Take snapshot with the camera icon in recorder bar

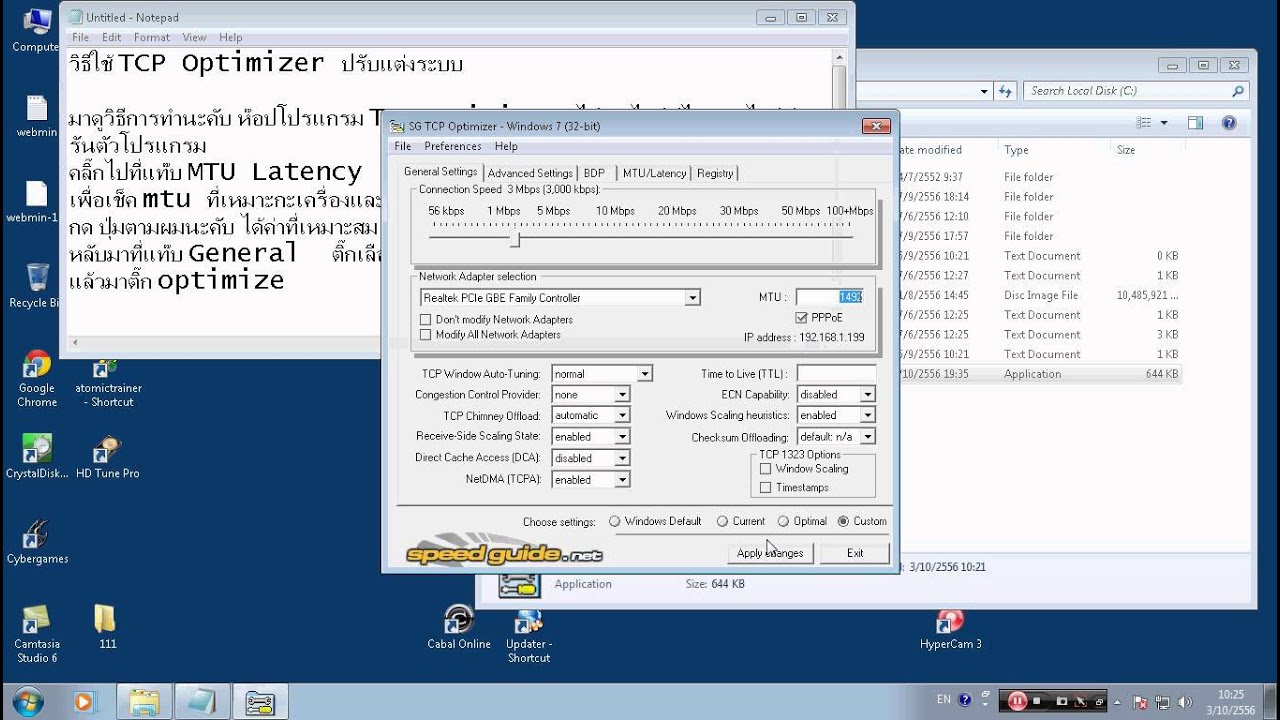[1062, 701]
